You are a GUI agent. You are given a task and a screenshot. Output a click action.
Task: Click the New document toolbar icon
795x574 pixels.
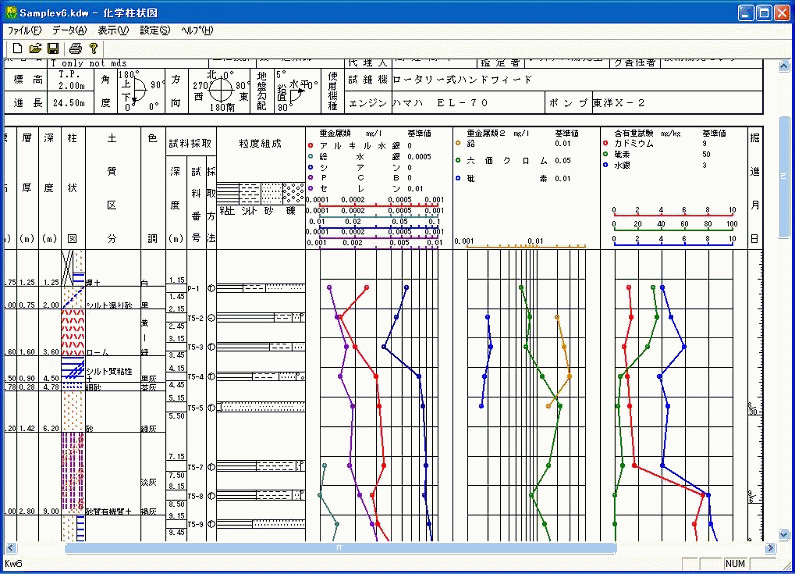(x=17, y=48)
